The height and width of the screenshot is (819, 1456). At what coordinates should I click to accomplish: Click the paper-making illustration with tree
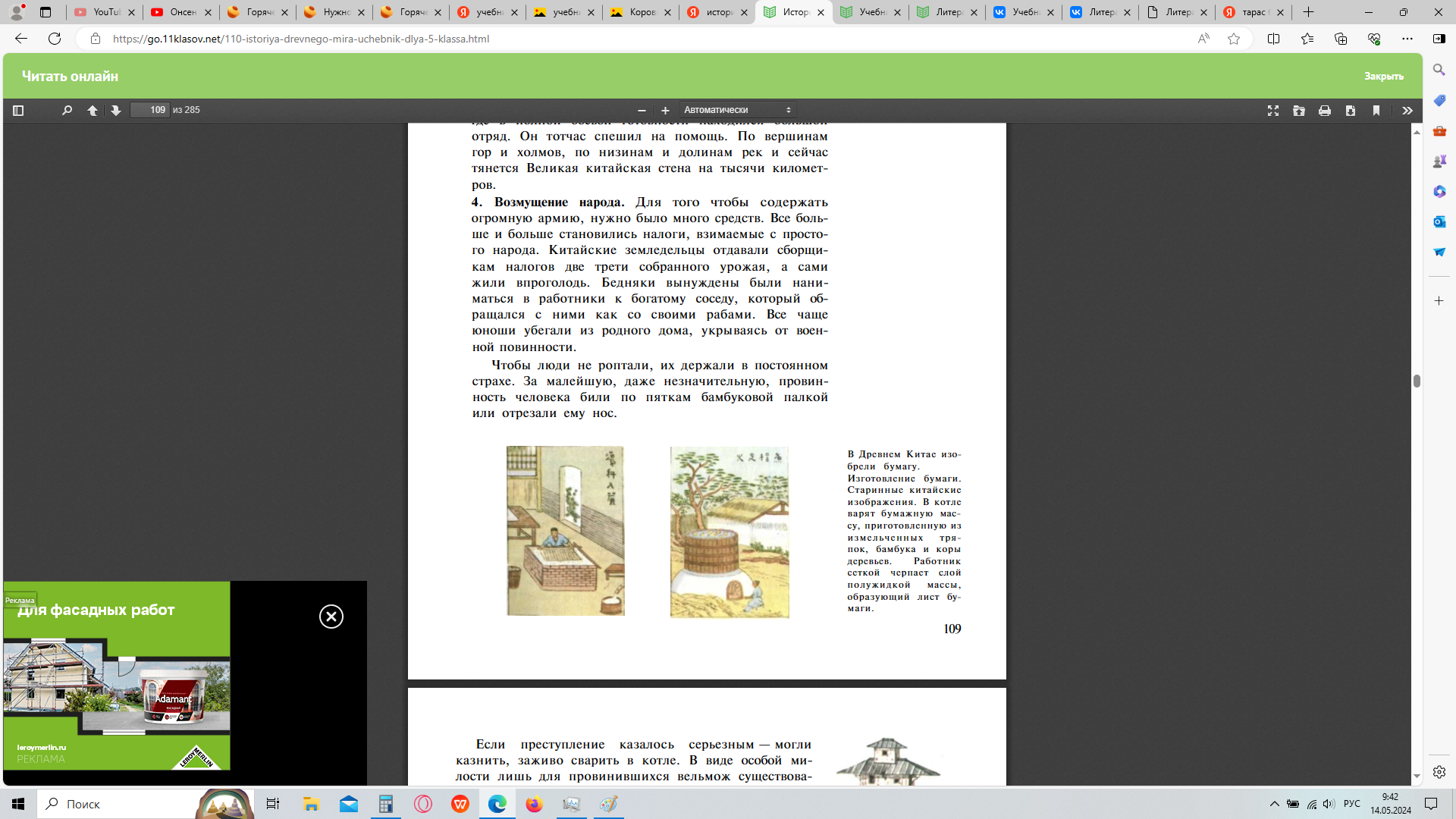730,532
